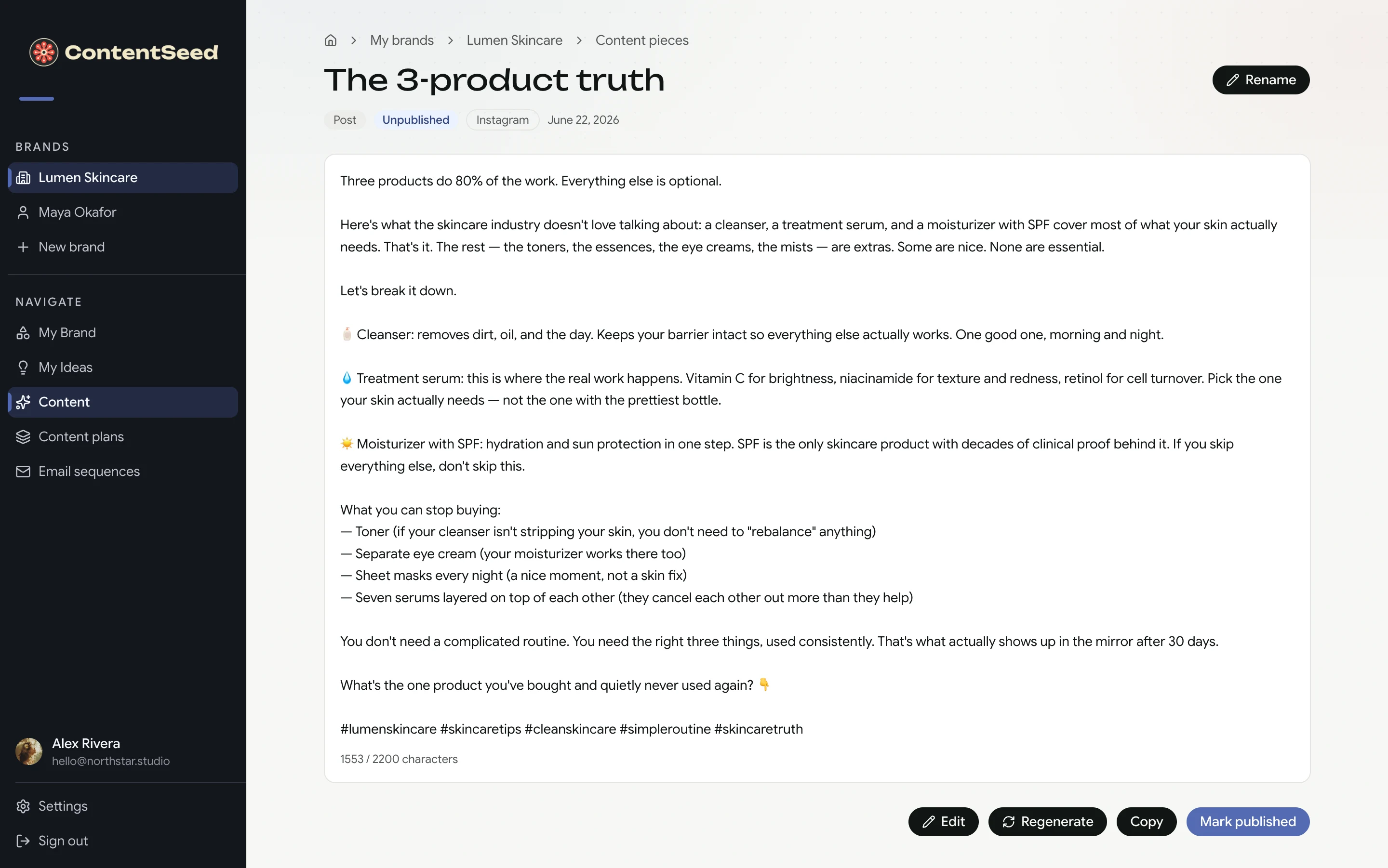
Task: Click Alex Rivera's profile avatar
Action: tap(29, 751)
